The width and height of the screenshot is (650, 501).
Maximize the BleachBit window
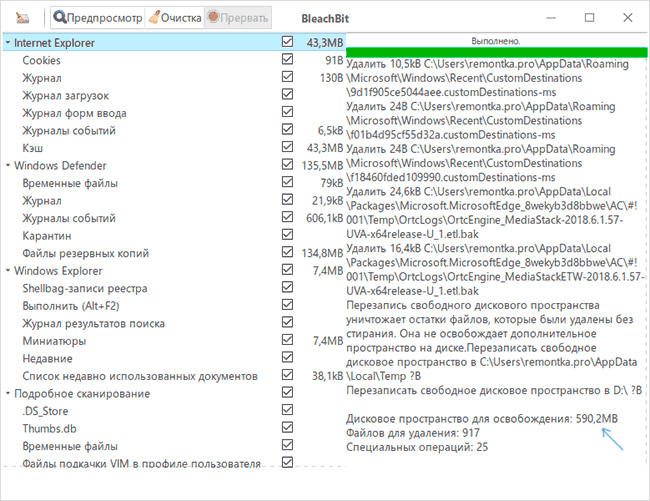[x=589, y=18]
